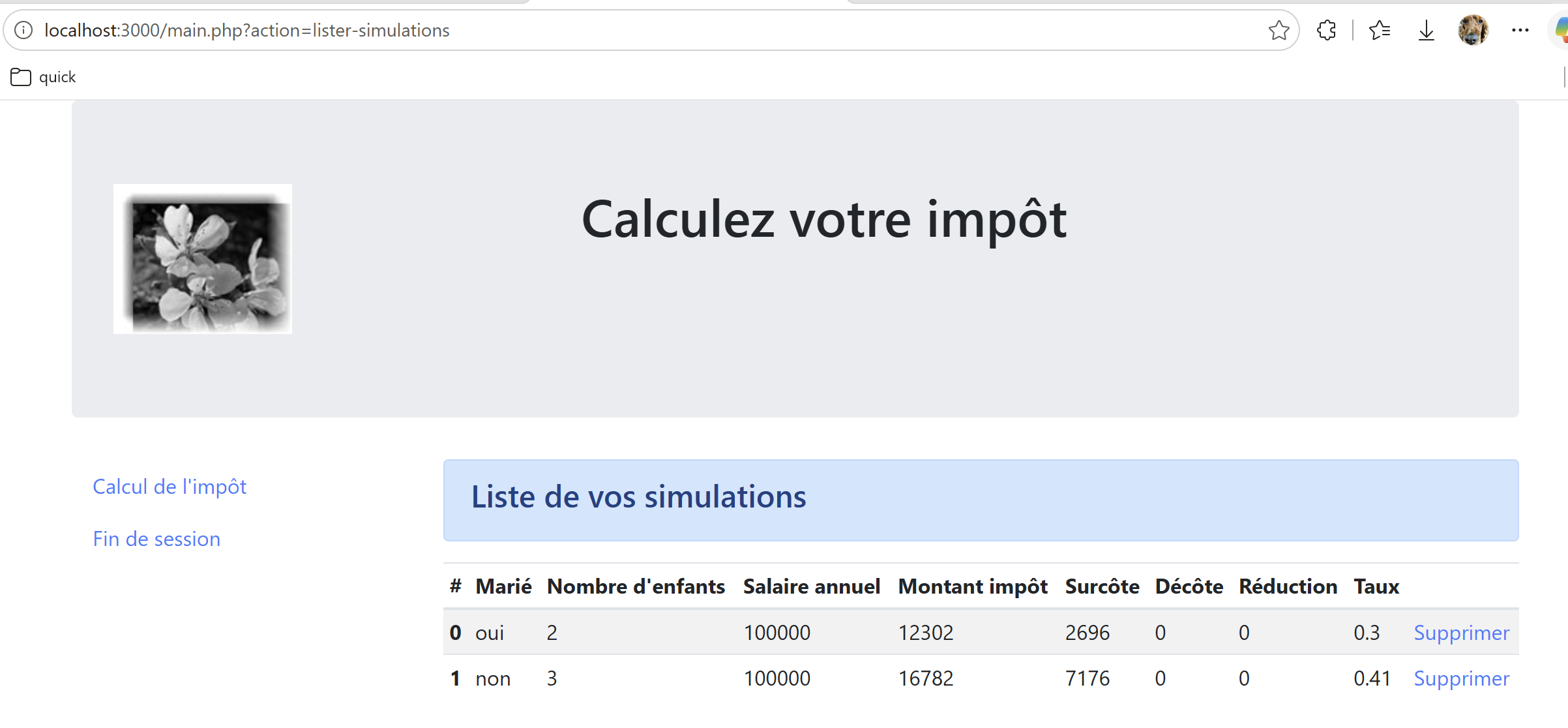Click the 2696 surcôte value
The image size is (1568, 728).
[x=1087, y=633]
